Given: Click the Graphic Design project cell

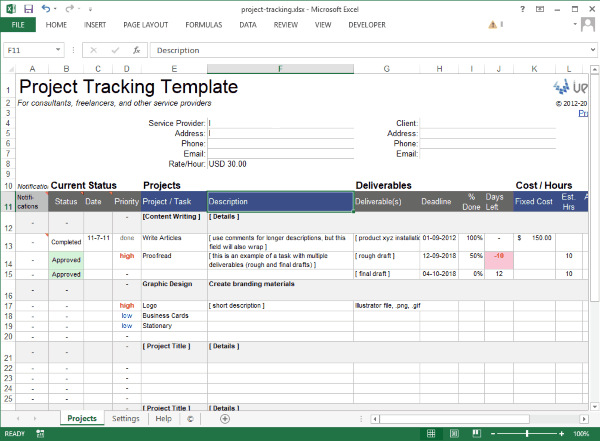Looking at the screenshot, I should 174,290.
